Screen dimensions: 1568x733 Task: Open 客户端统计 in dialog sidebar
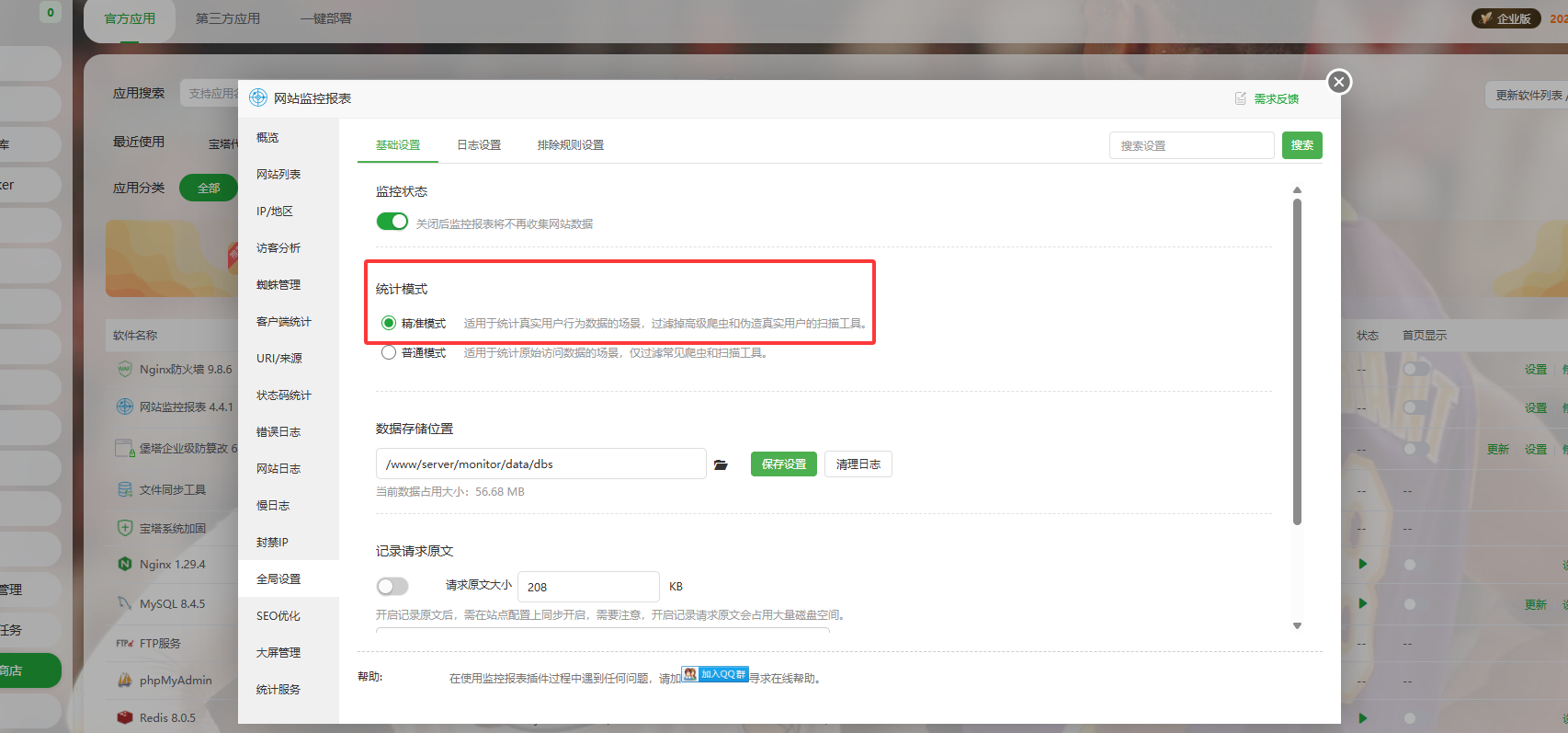coord(289,321)
